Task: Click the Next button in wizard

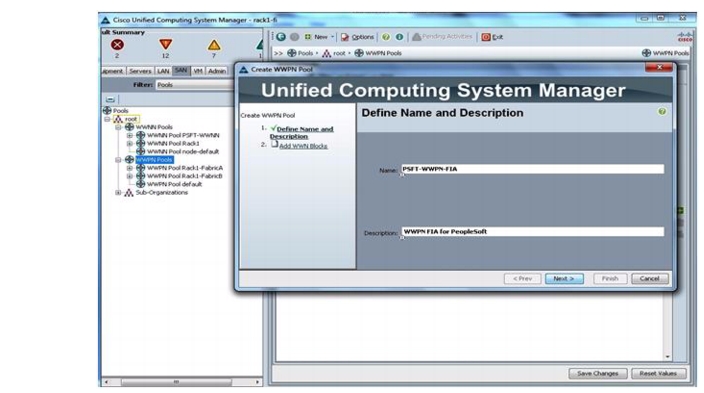Action: [564, 278]
